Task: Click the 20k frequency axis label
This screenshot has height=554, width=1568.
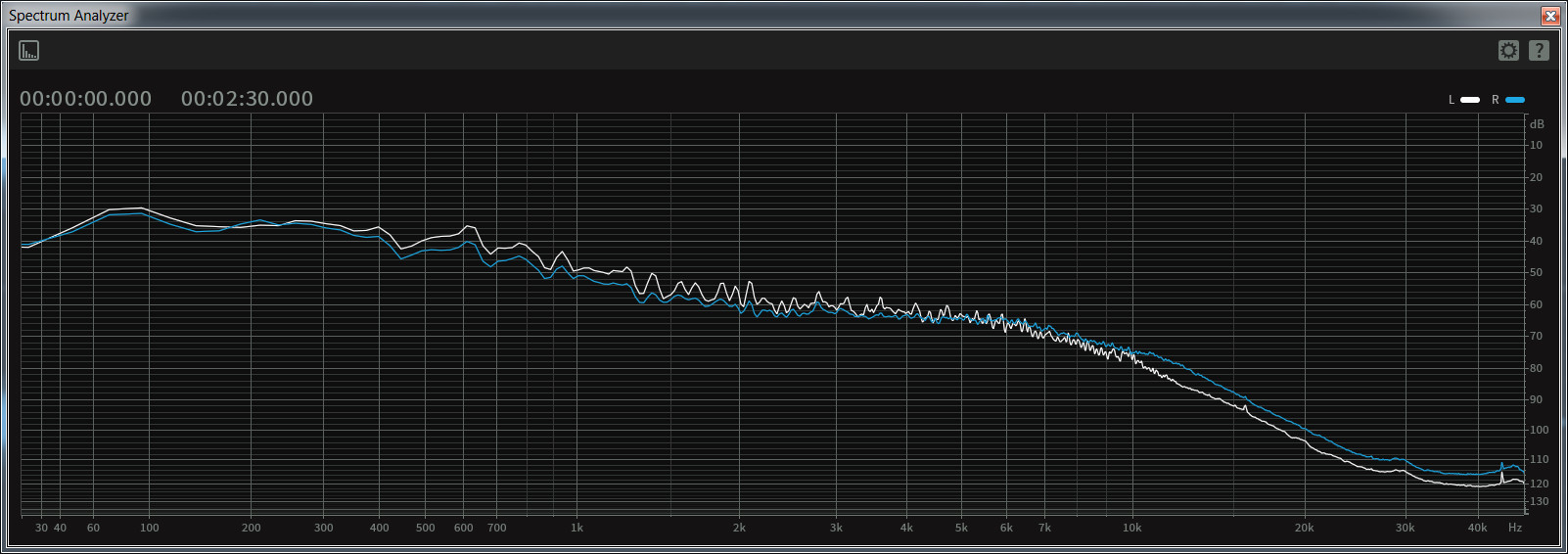Action: (1304, 528)
